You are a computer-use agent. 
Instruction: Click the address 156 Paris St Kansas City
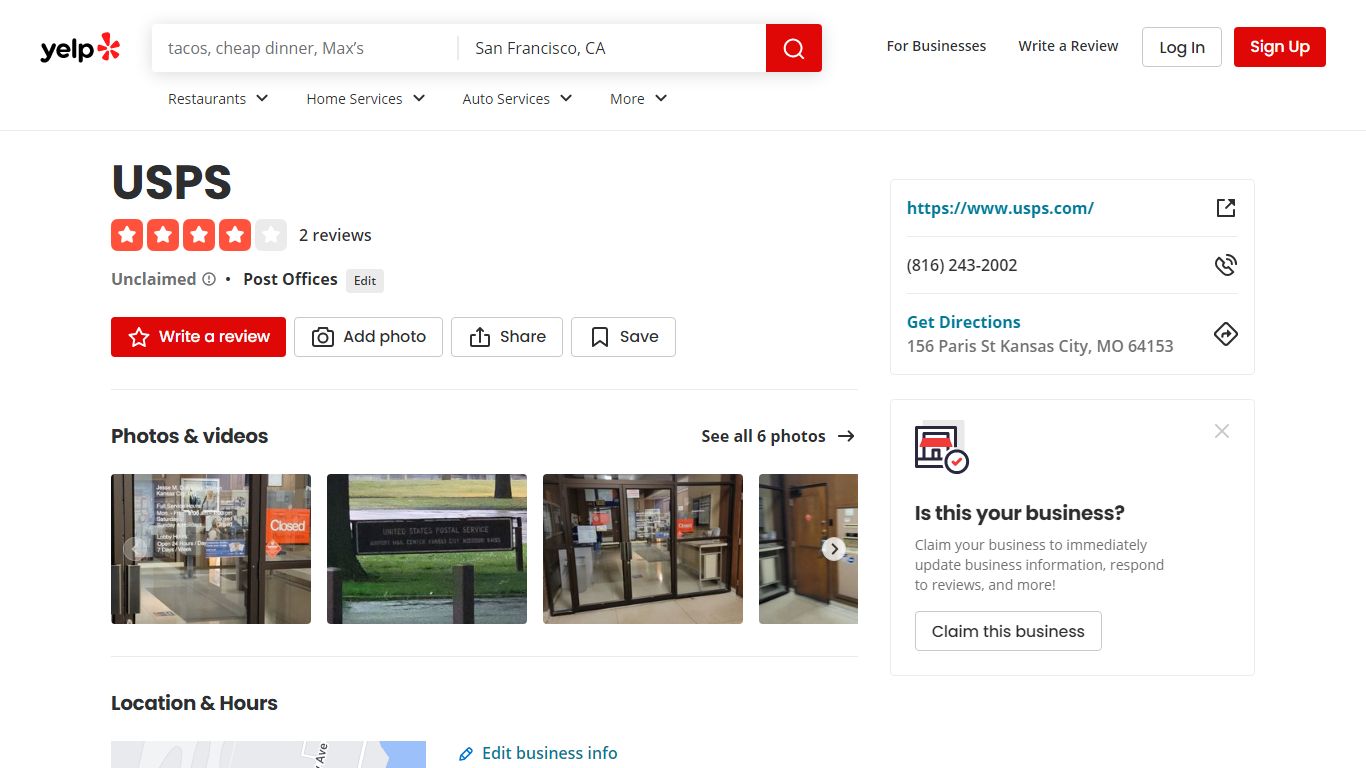(1040, 346)
